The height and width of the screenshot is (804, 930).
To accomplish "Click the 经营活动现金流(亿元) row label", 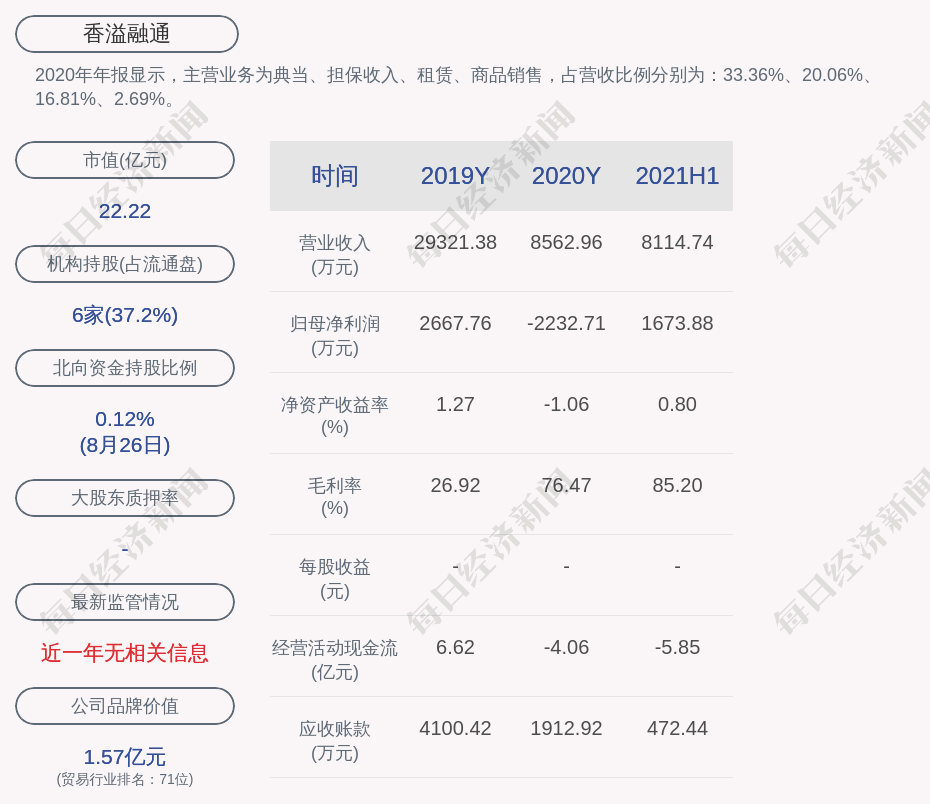I will coord(335,659).
